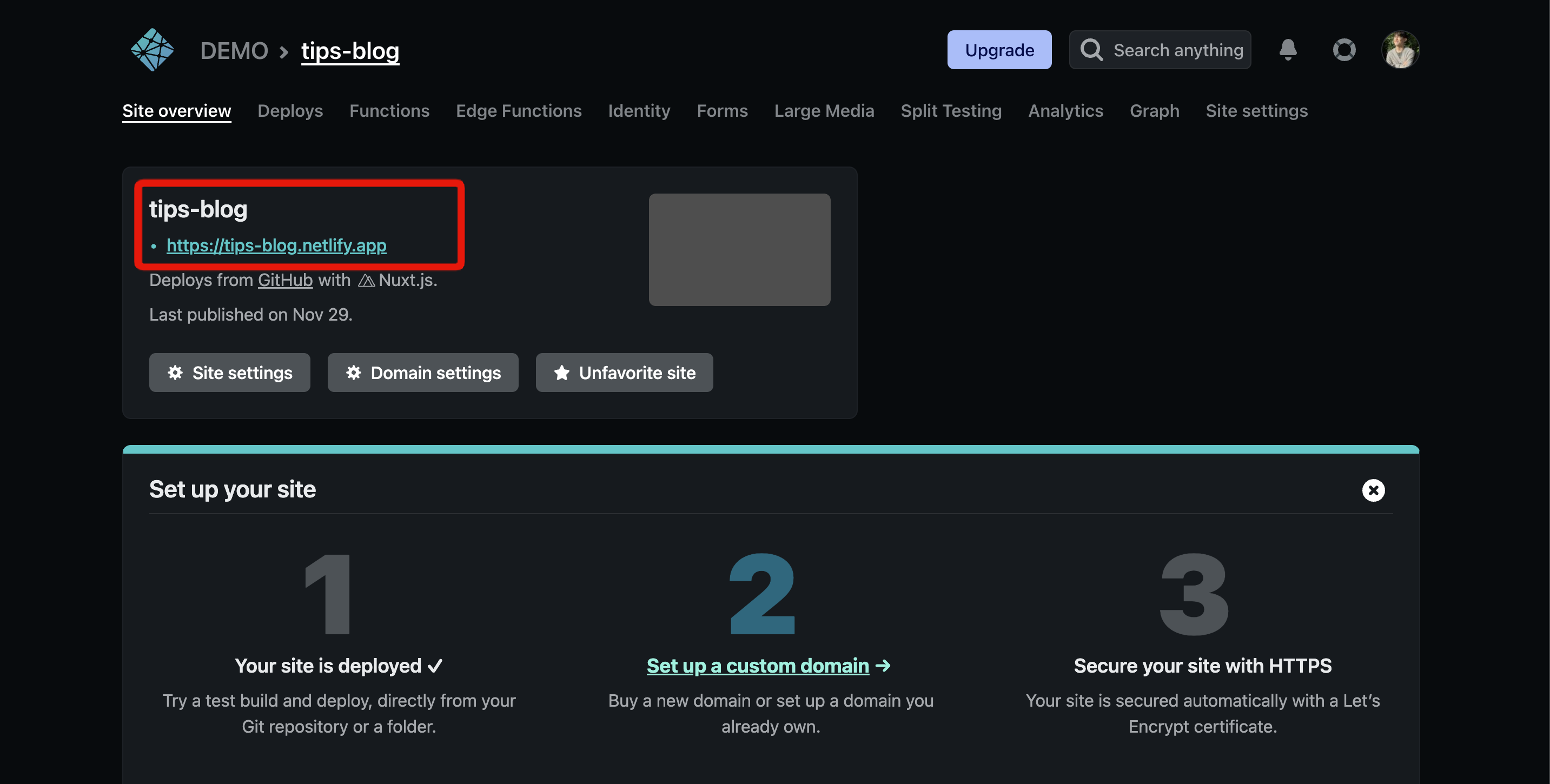Go to the Identity tab
1550x784 pixels.
(639, 111)
